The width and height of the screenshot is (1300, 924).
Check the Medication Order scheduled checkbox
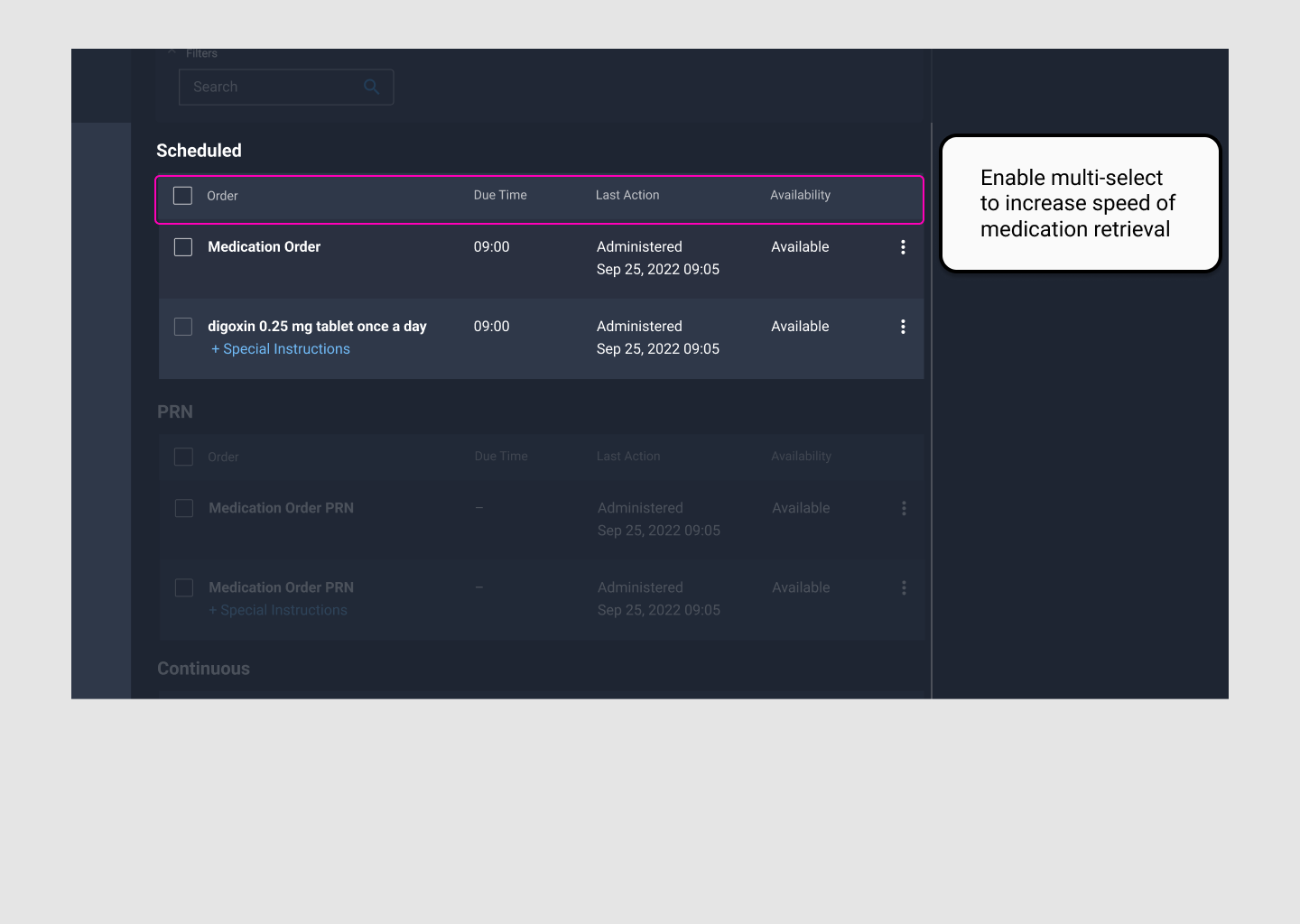(183, 247)
